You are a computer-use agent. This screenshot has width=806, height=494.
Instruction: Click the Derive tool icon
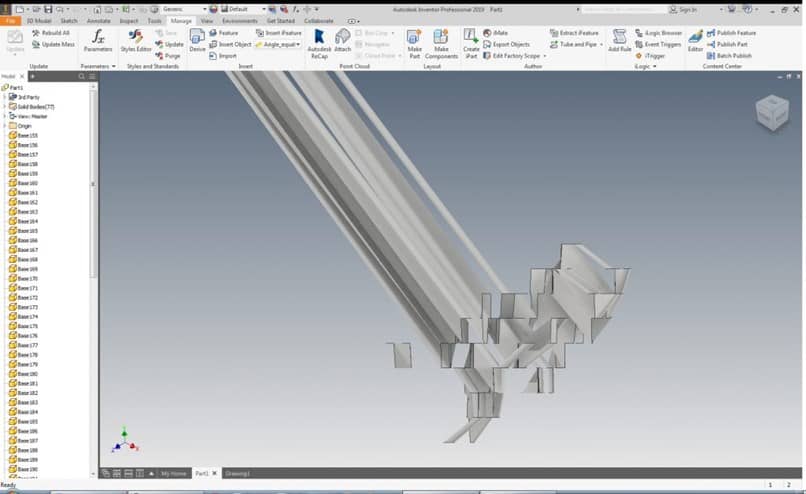point(197,39)
